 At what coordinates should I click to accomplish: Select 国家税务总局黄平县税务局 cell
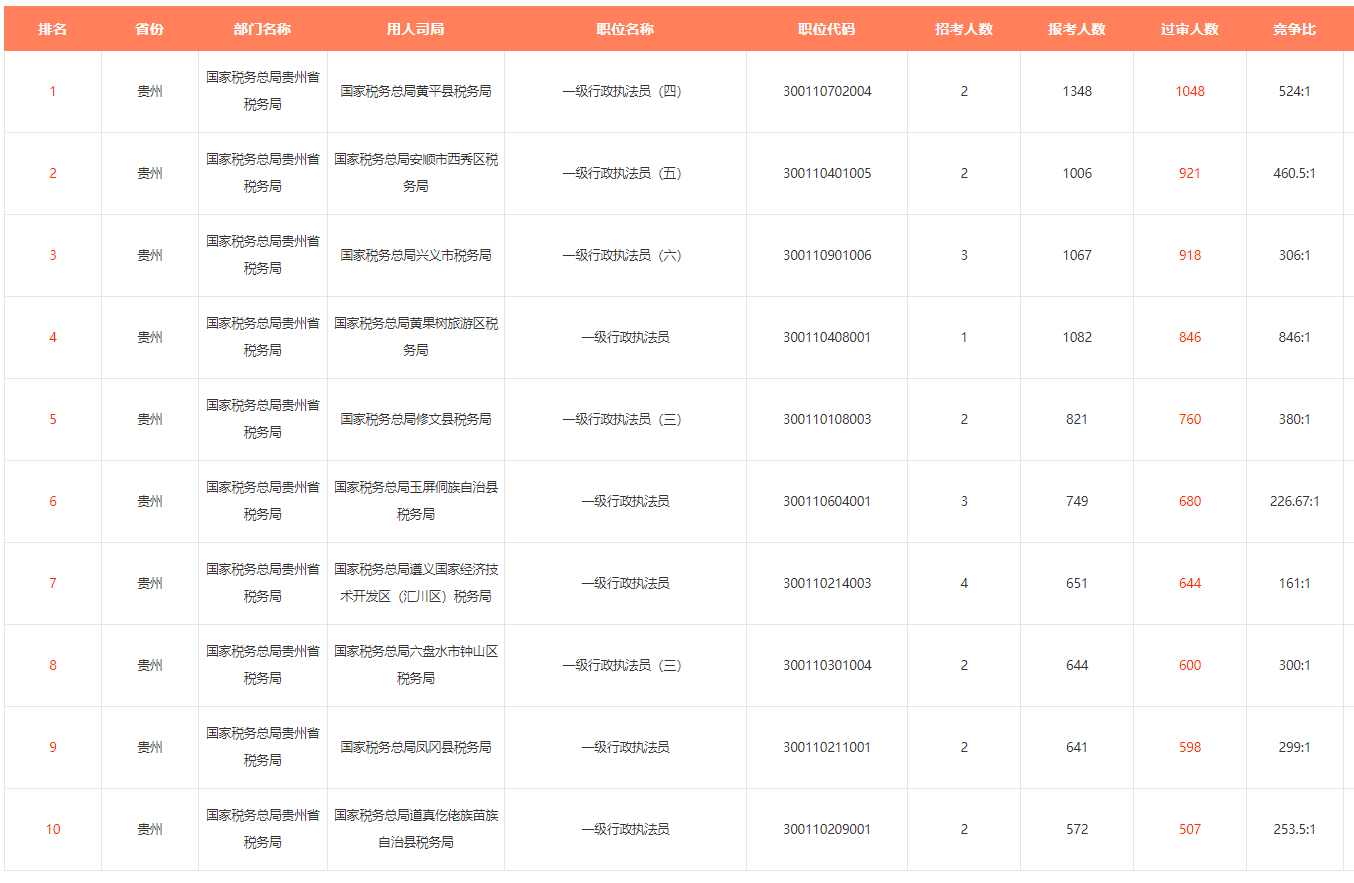point(416,91)
